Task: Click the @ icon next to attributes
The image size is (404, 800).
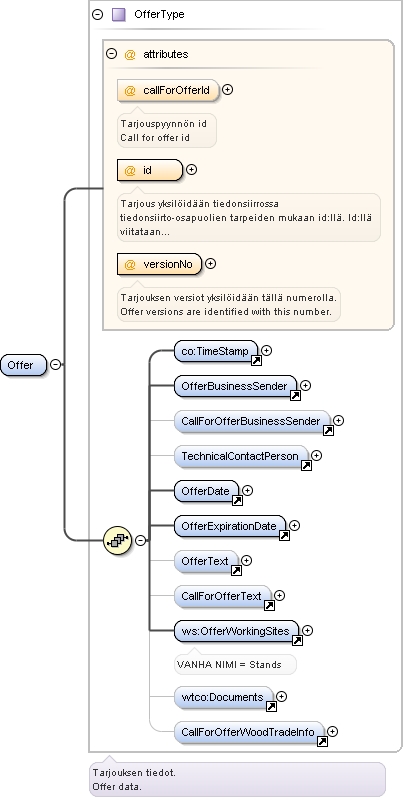Action: (130, 54)
